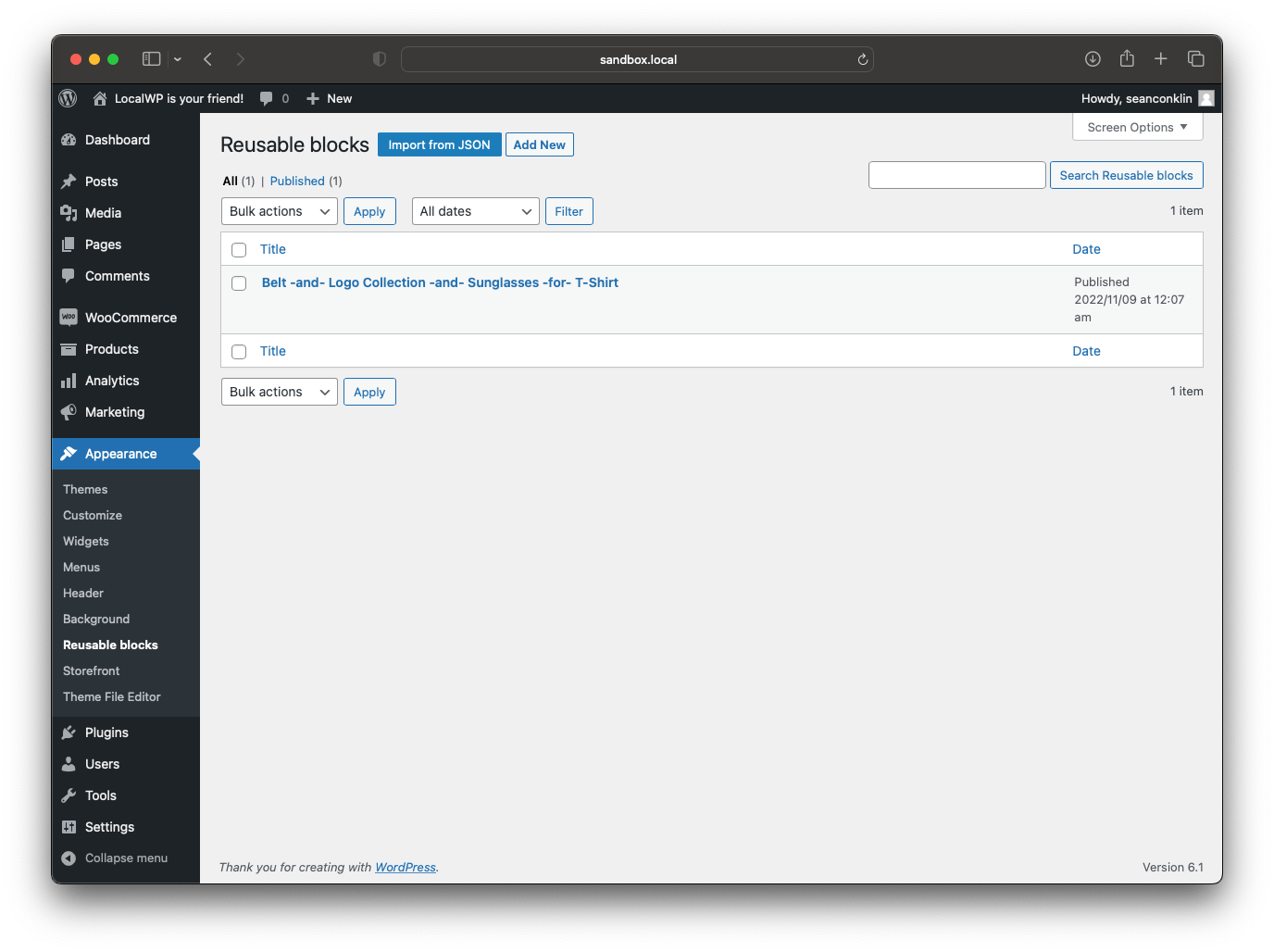
Task: Select the Reusable blocks submenu item
Action: pyautogui.click(x=110, y=645)
